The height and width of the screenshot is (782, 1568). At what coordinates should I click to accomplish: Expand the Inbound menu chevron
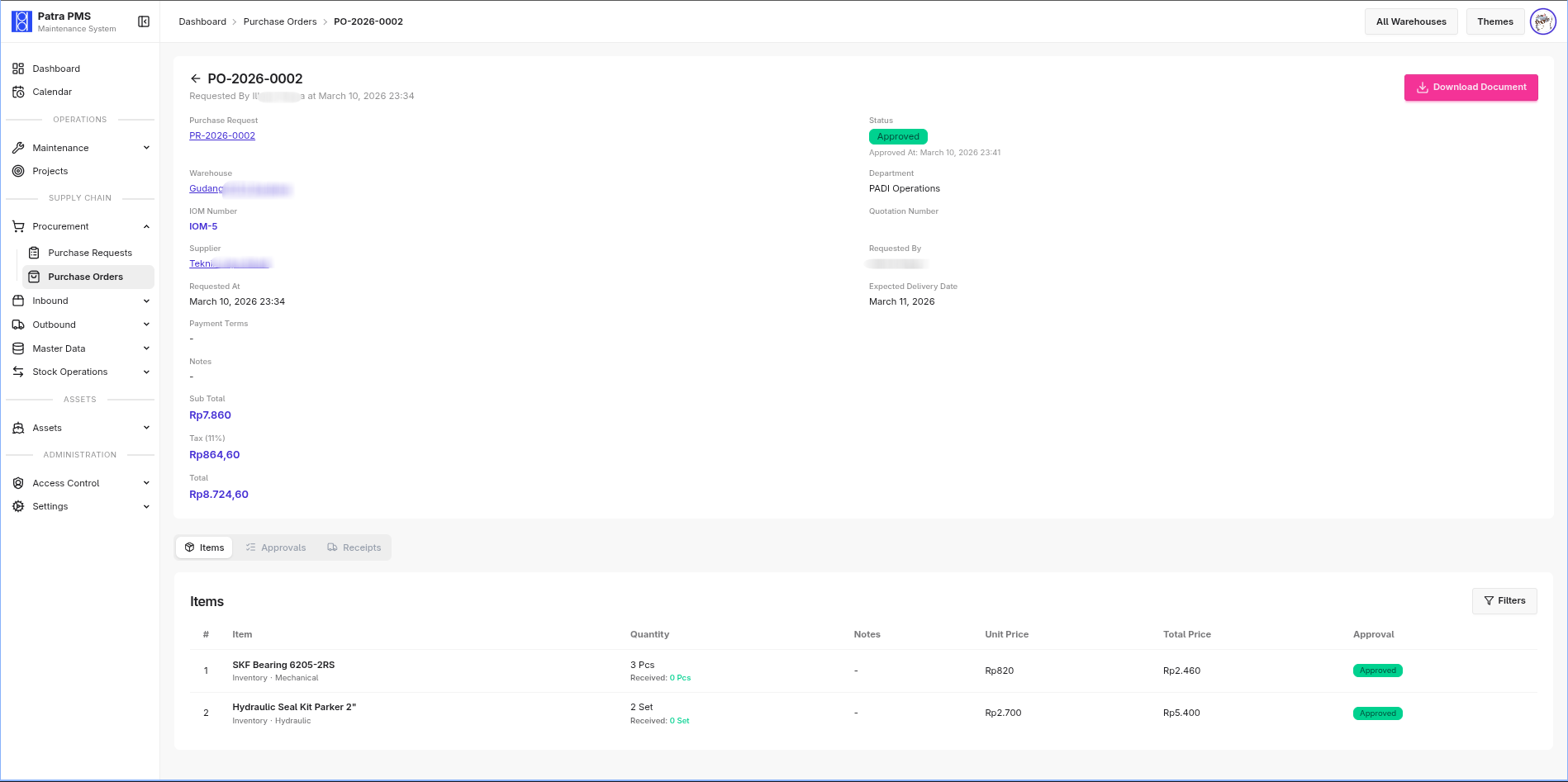point(146,301)
